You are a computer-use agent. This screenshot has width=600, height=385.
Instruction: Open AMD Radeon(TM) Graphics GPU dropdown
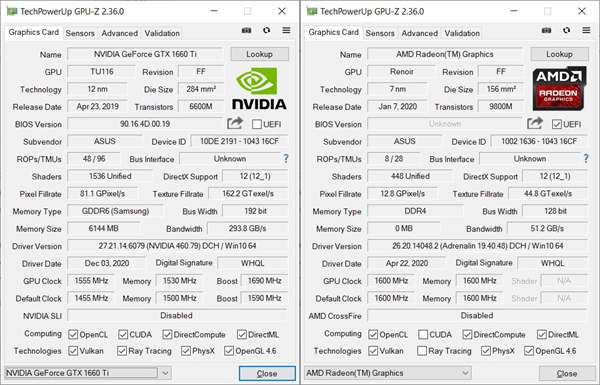tap(388, 373)
